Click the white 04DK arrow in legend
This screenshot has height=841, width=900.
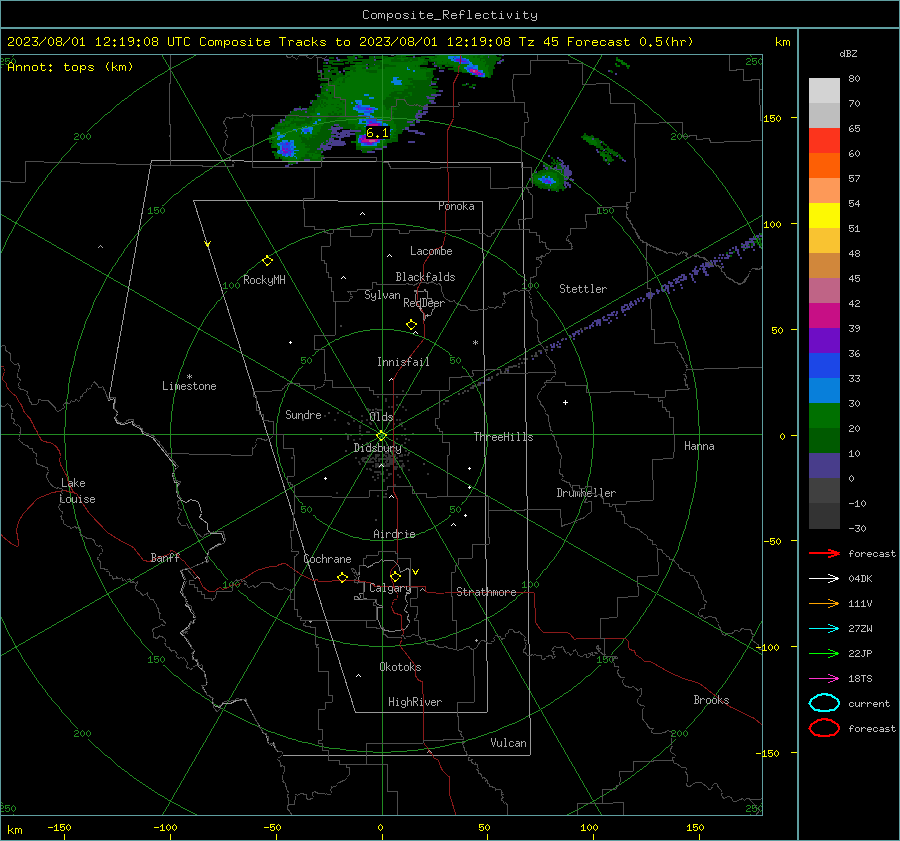824,579
